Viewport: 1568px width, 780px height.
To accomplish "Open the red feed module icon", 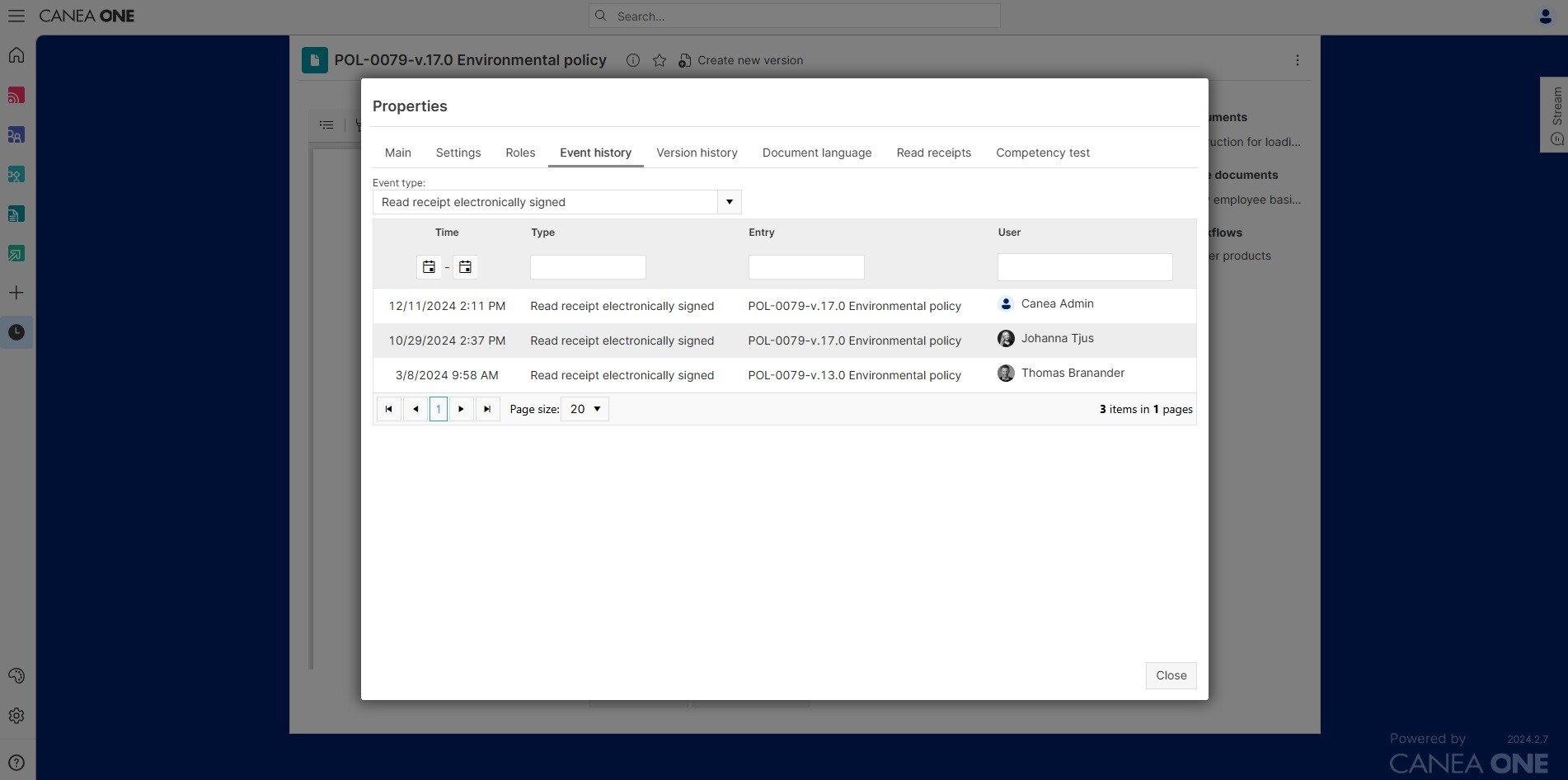I will click(16, 95).
